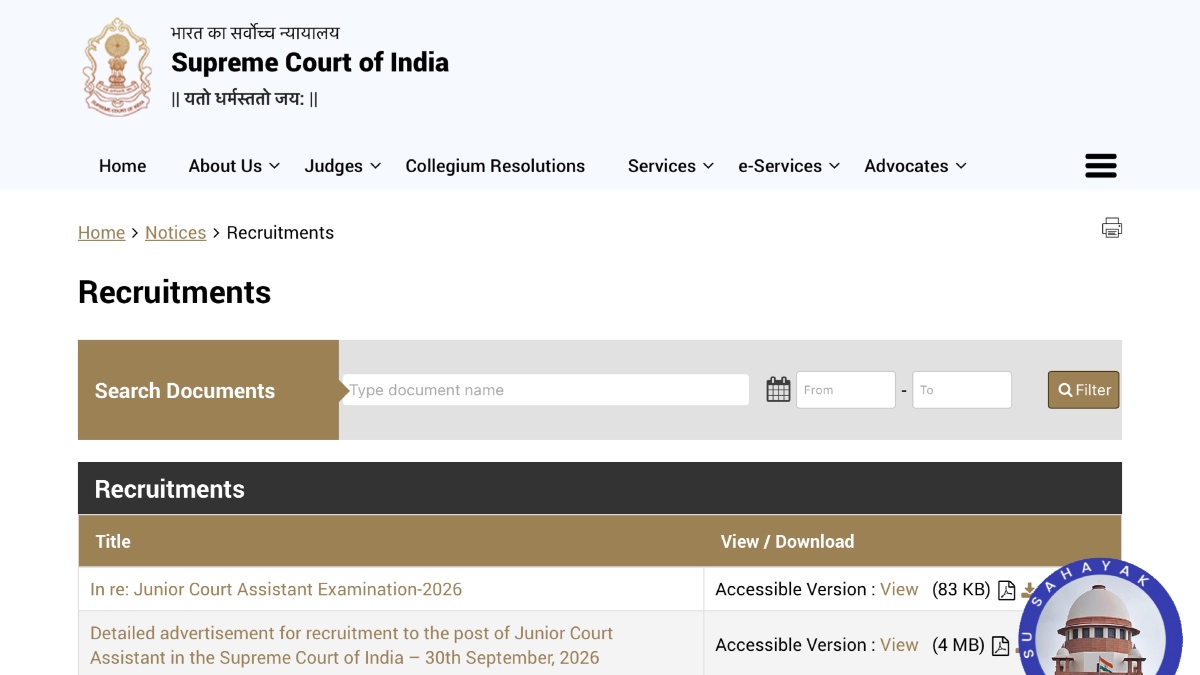Image resolution: width=1200 pixels, height=675 pixels.
Task: Click PDF icon for Junior Court Assistant Examination-2026
Action: 1007,590
